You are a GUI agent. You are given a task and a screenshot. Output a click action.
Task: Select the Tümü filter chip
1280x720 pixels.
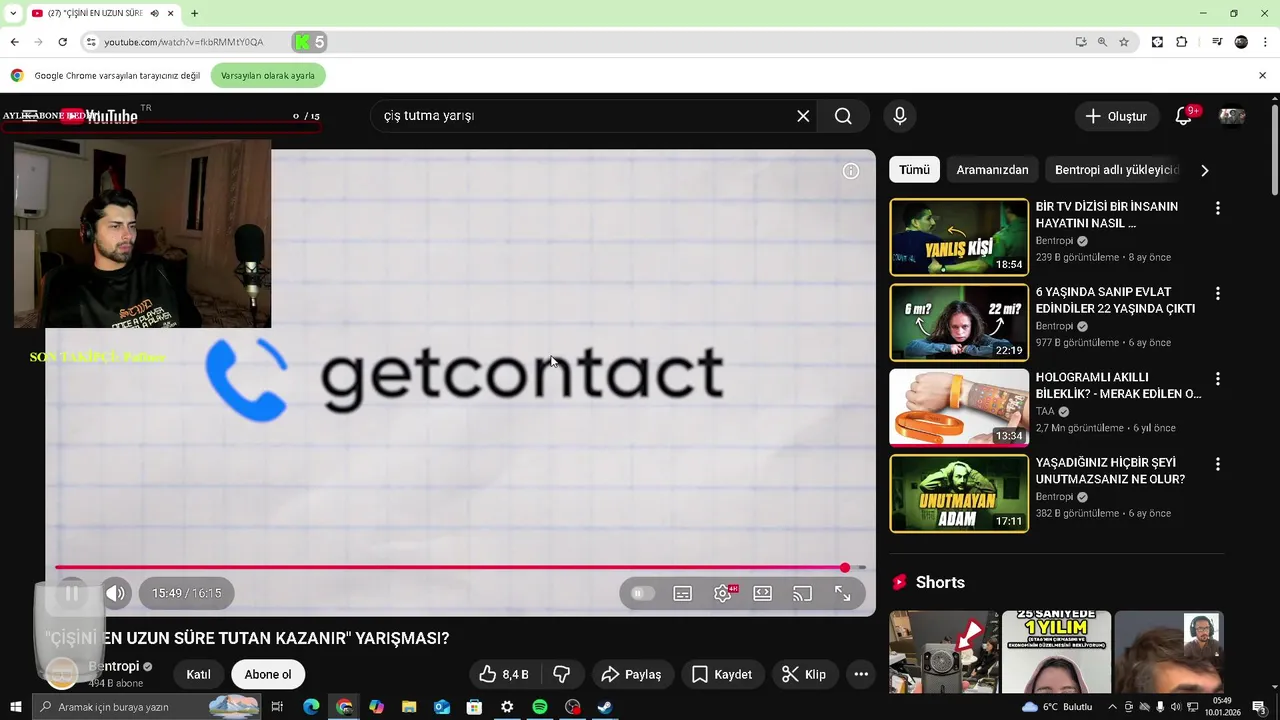914,170
